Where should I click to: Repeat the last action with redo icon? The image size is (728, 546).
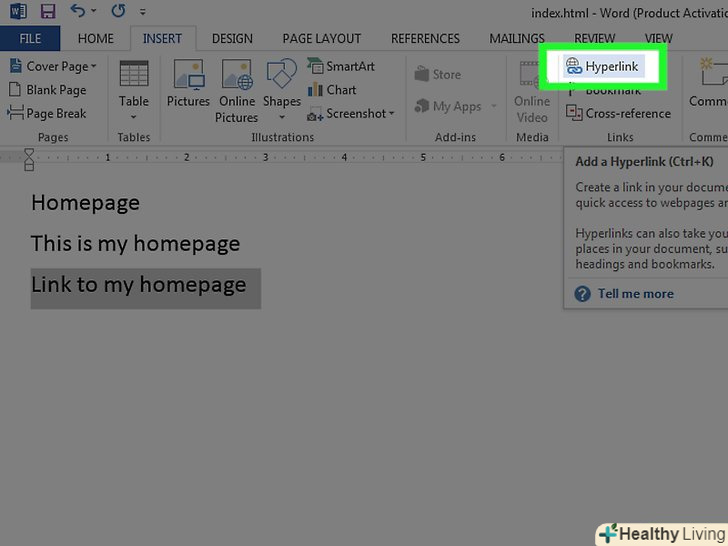click(x=118, y=10)
